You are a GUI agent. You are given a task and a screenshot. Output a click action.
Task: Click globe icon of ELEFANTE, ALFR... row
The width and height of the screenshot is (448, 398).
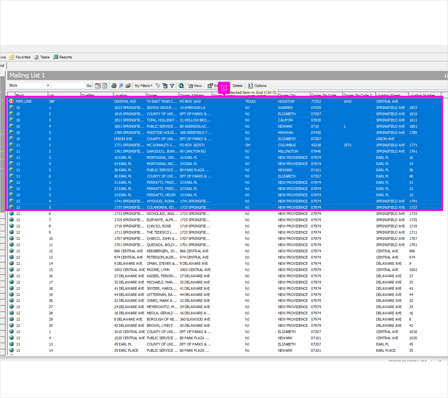click(11, 220)
